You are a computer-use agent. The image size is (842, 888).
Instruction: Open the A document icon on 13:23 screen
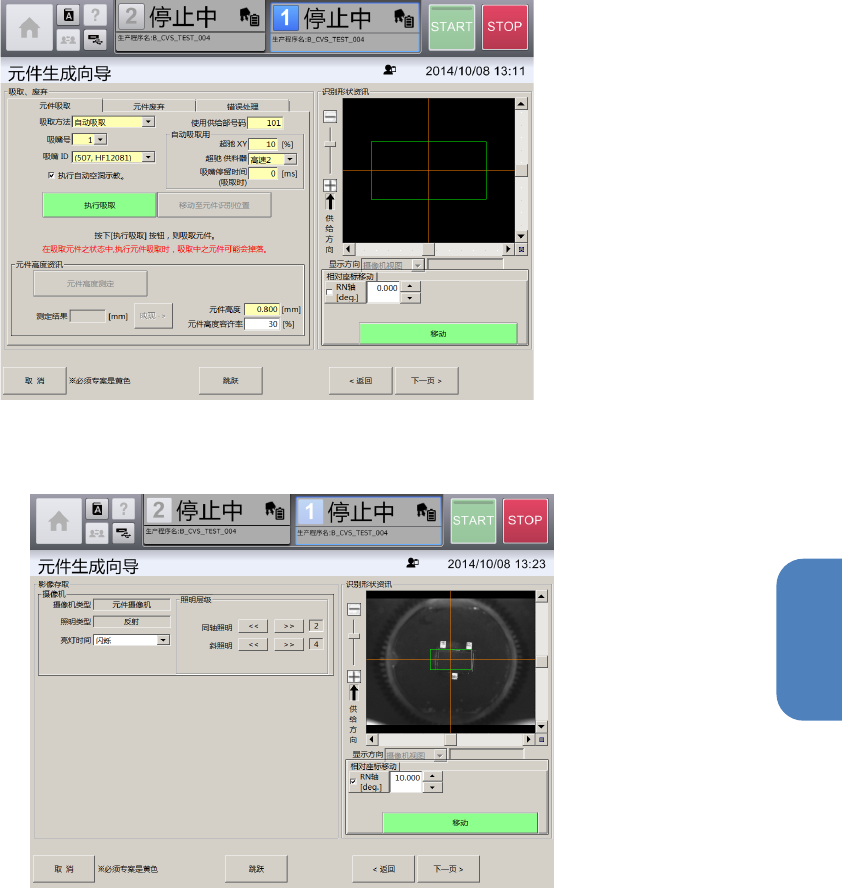point(97,509)
